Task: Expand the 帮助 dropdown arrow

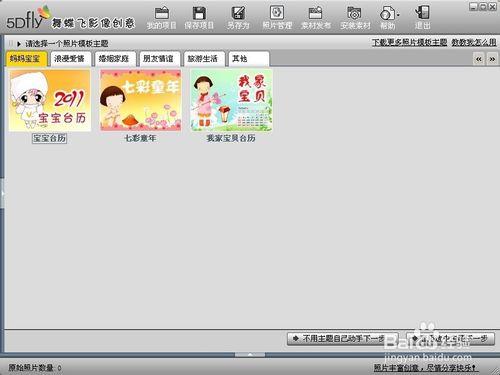Action: [398, 15]
